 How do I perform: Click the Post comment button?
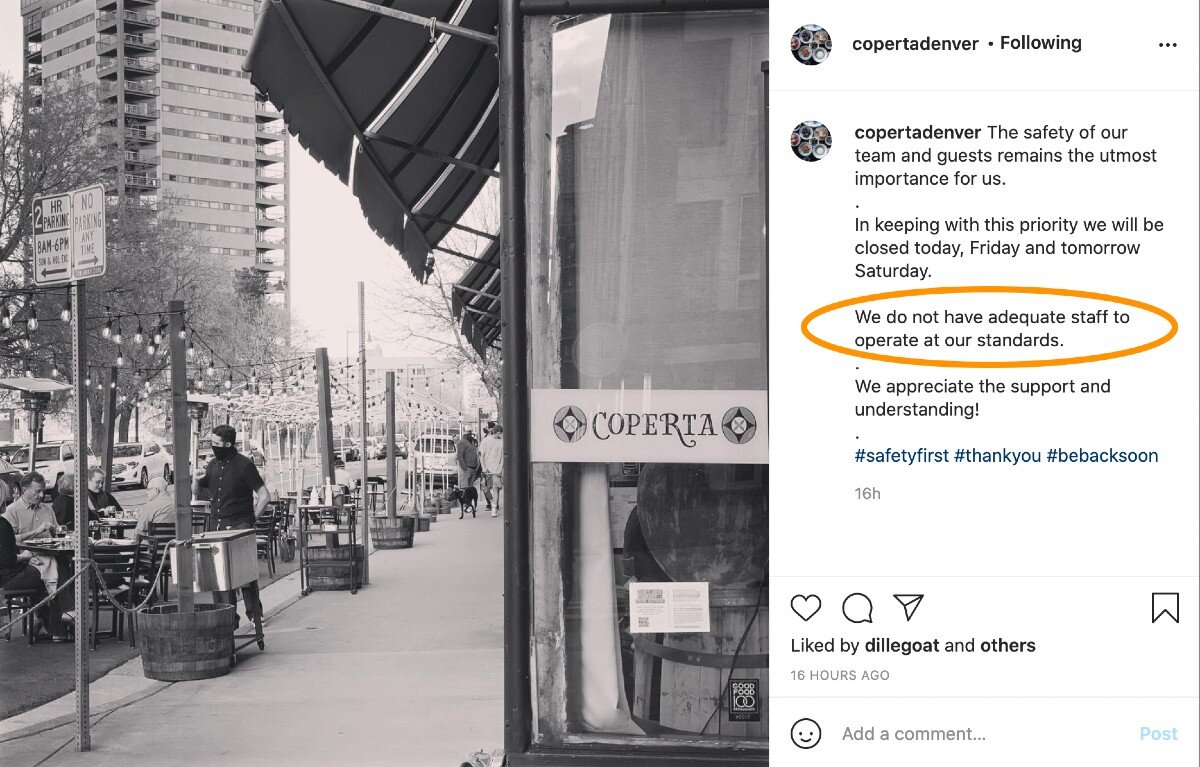click(1158, 734)
